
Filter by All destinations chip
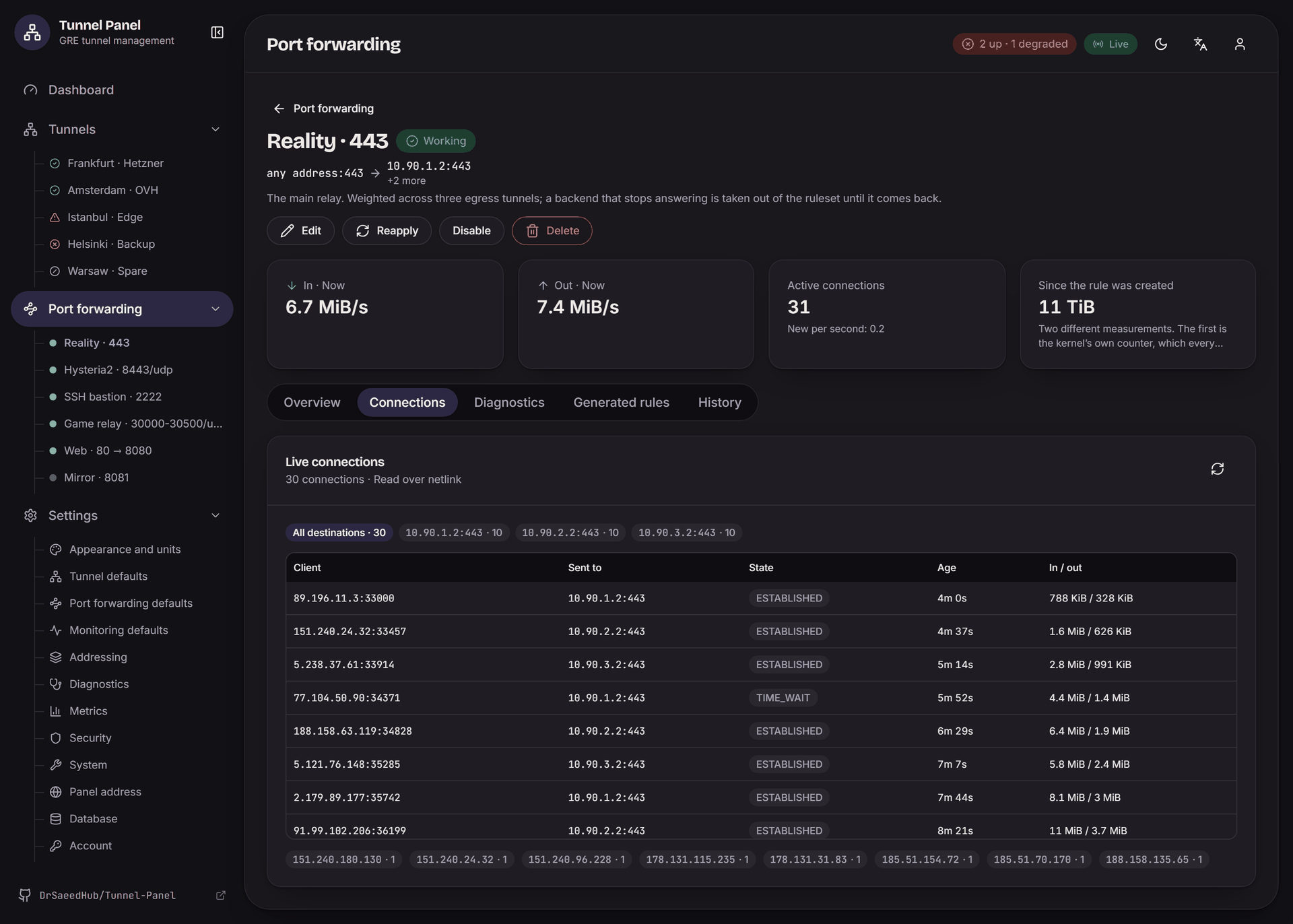[339, 533]
